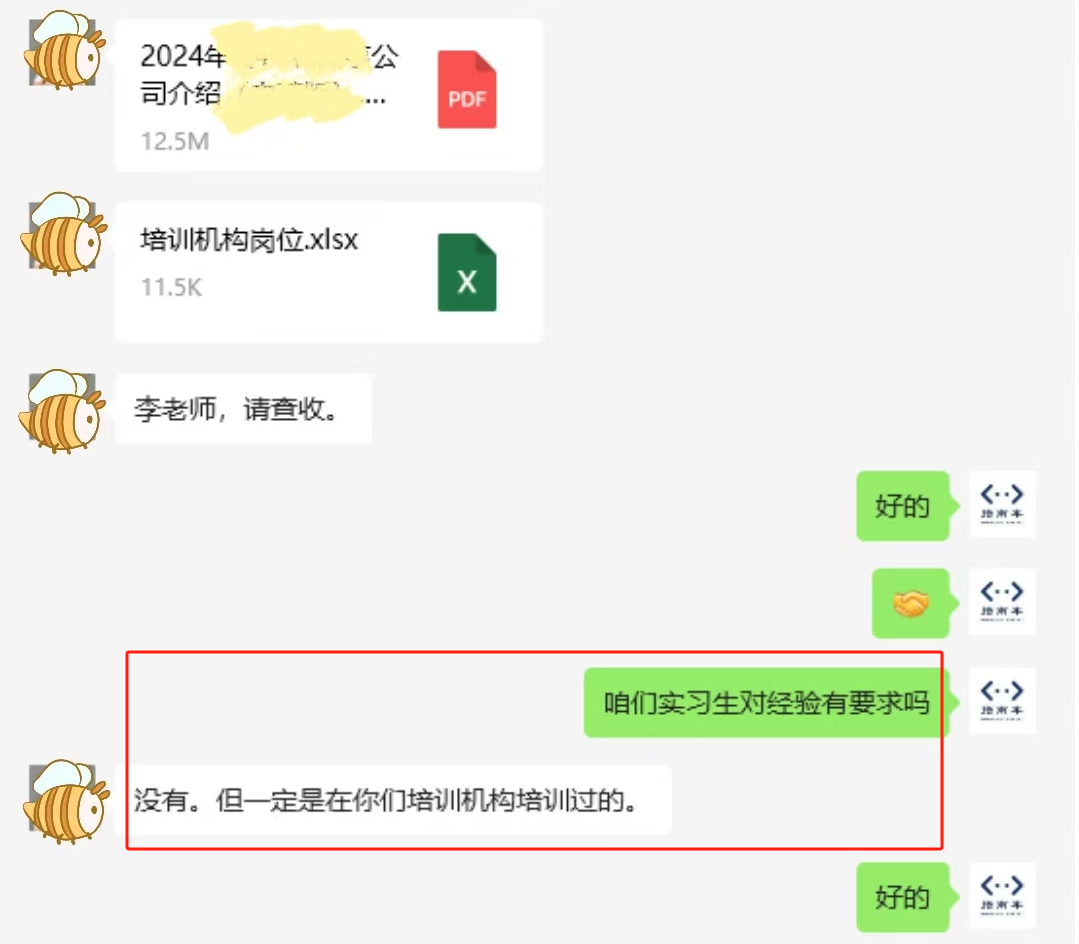Click the sender avatar beside last 好的
The width and height of the screenshot is (1079, 944).
1002,895
